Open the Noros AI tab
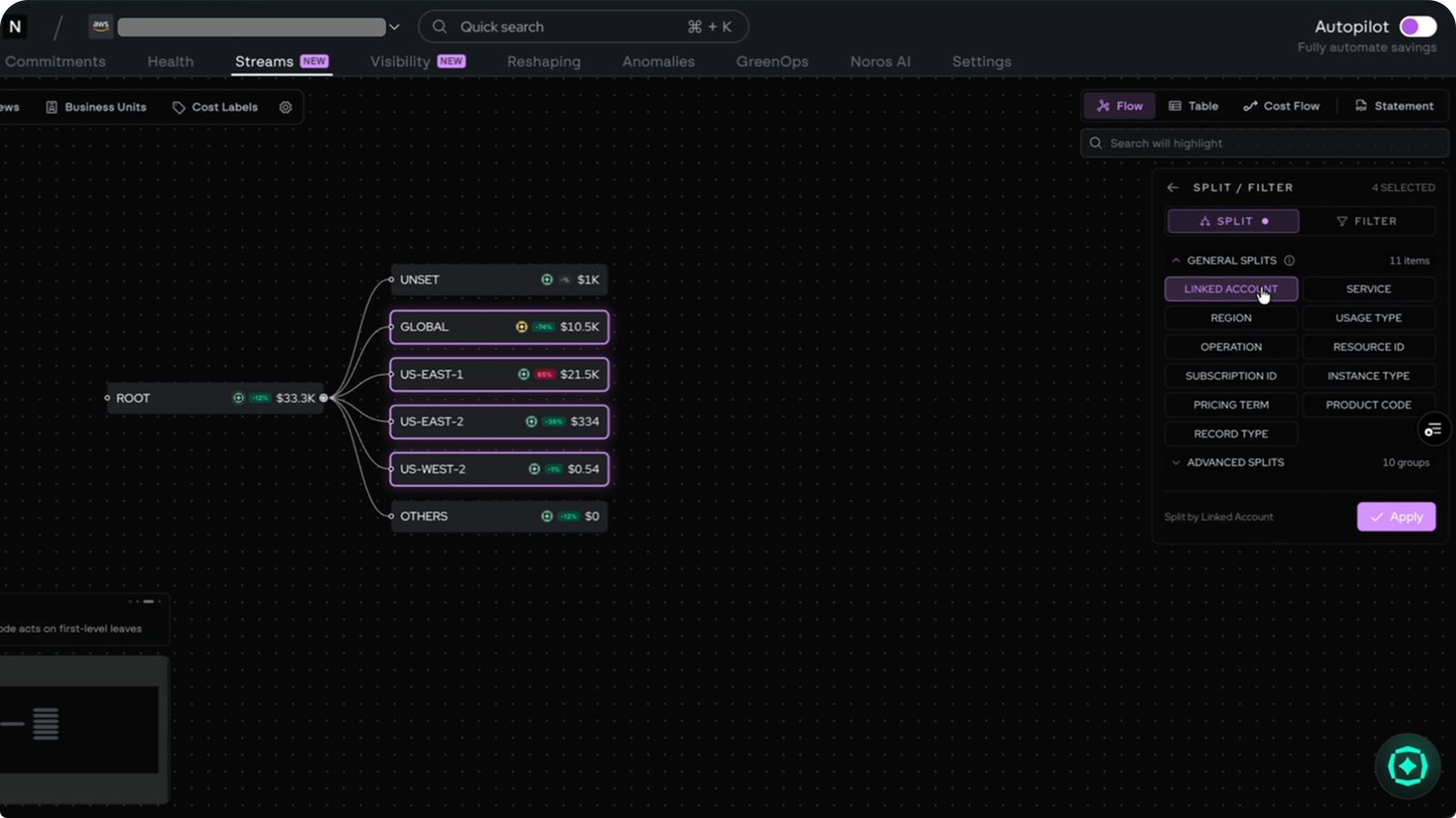Image resolution: width=1456 pixels, height=818 pixels. pyautogui.click(x=880, y=61)
